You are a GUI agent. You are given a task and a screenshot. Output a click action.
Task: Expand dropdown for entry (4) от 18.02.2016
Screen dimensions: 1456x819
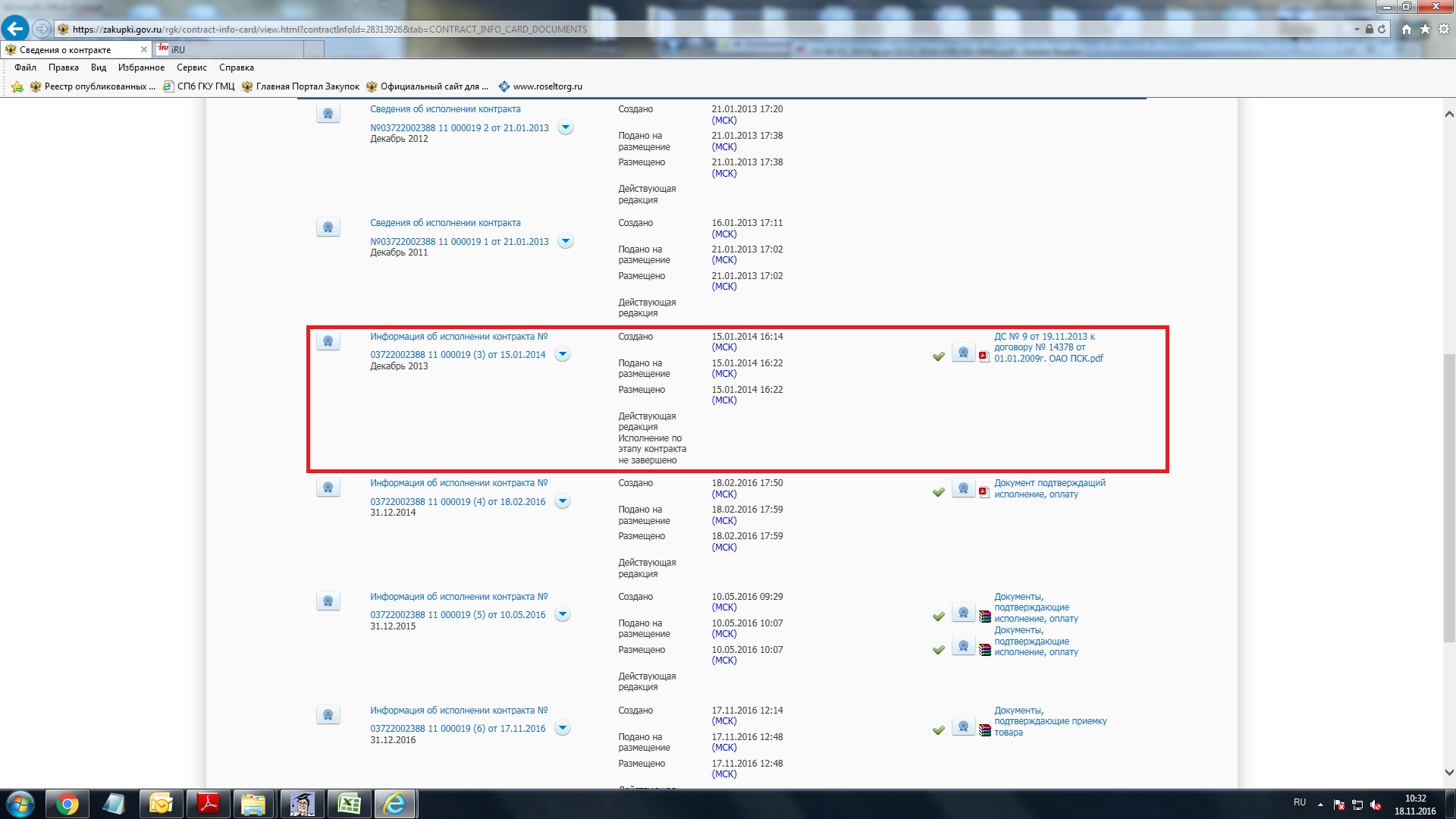[x=563, y=501]
